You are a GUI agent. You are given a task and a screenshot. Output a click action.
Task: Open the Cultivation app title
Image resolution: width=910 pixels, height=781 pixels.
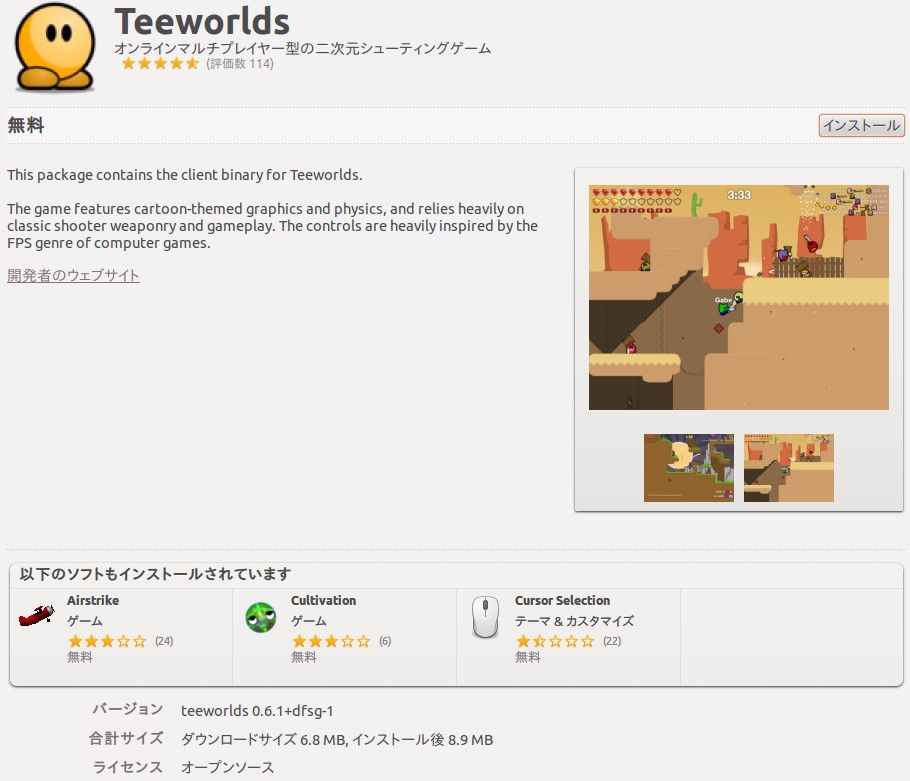(323, 601)
